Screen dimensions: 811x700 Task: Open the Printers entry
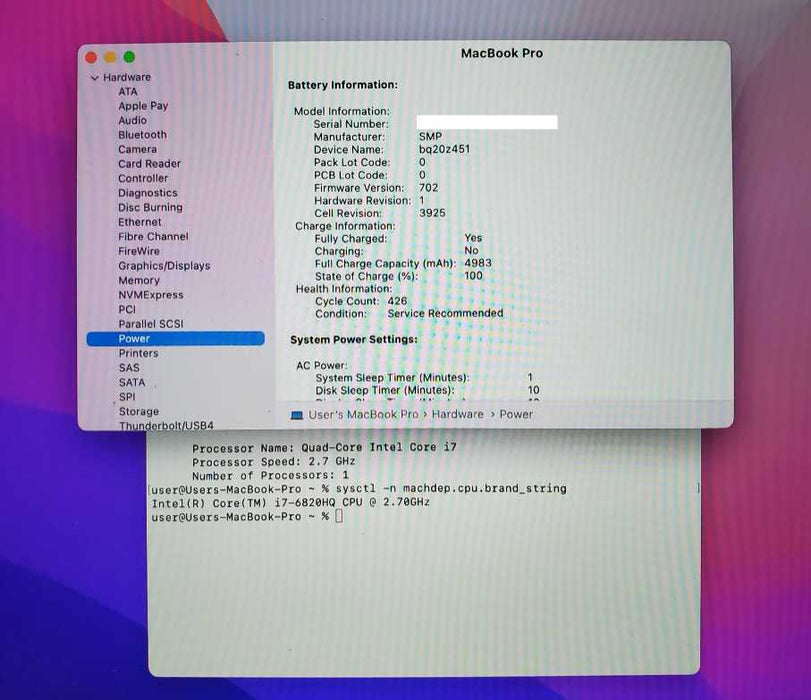point(138,353)
